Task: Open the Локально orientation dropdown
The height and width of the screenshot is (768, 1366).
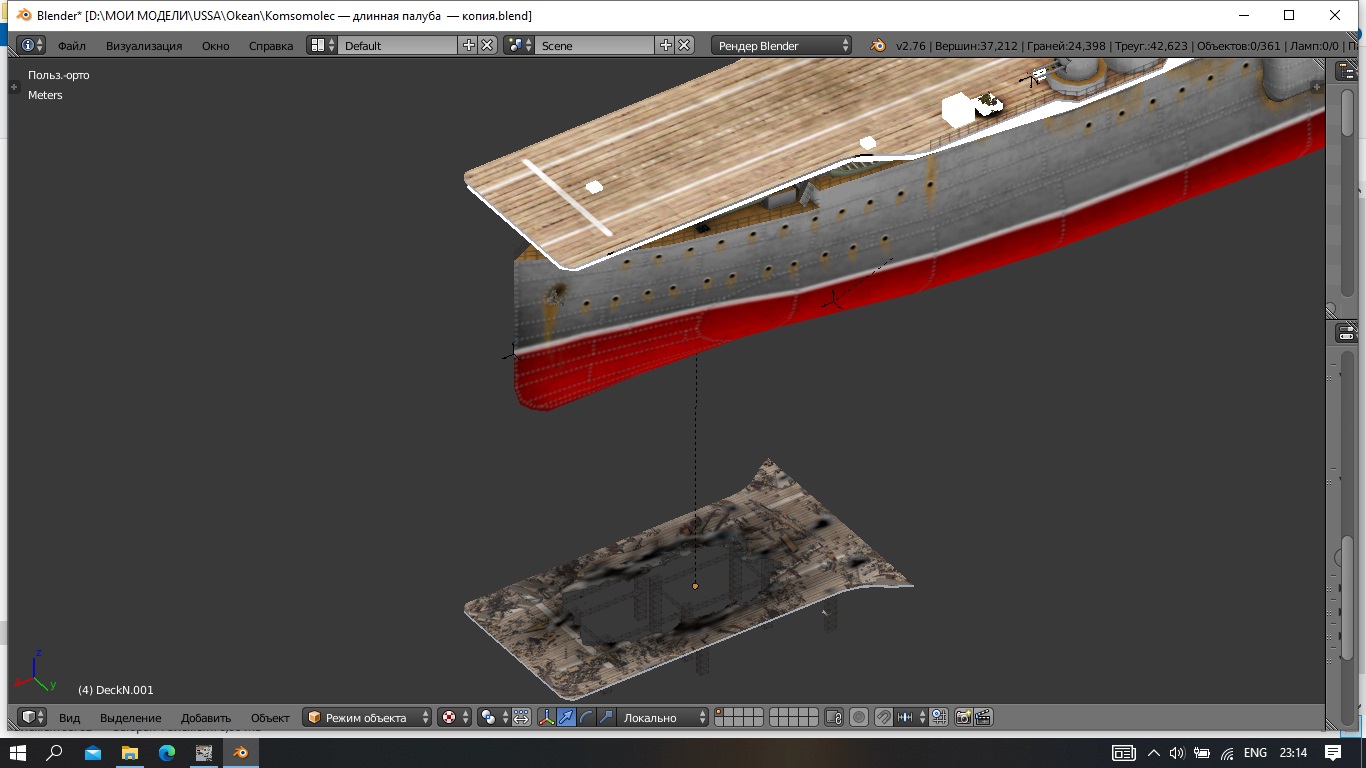Action: 661,717
